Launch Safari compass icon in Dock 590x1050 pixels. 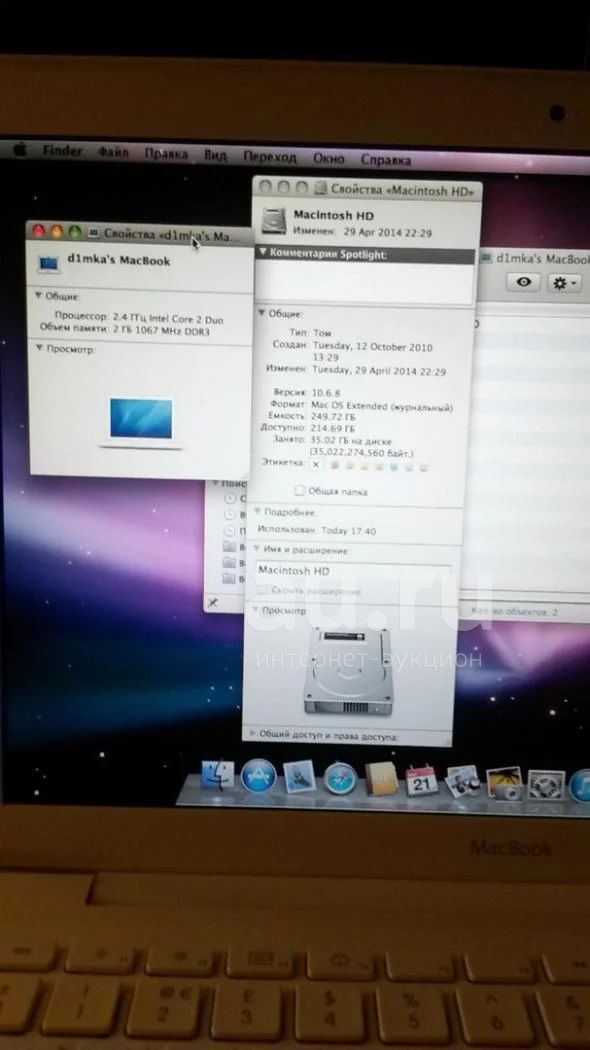click(x=341, y=779)
